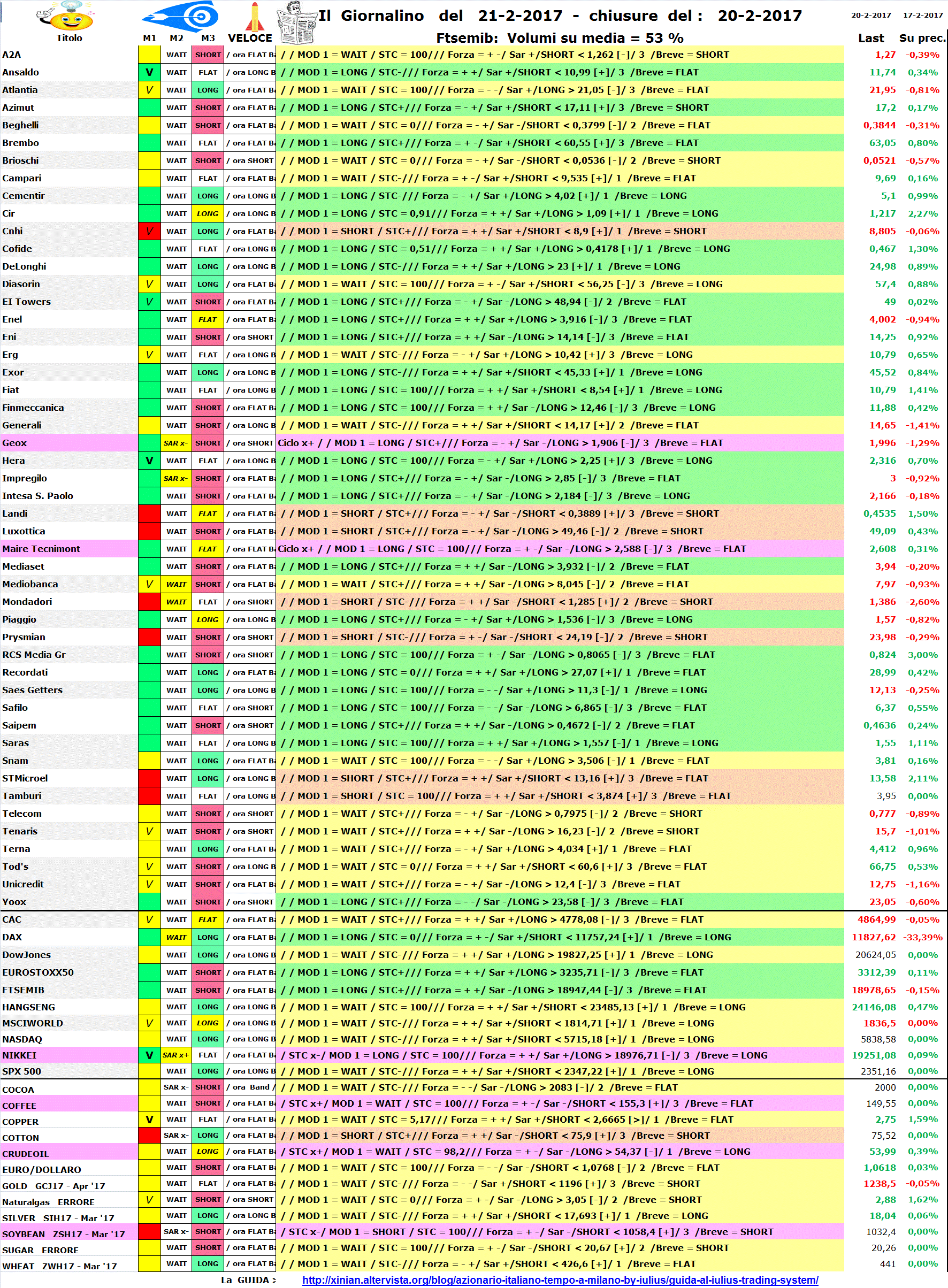Select the 'Brembo' title cell
948x1288 pixels.
69,143
